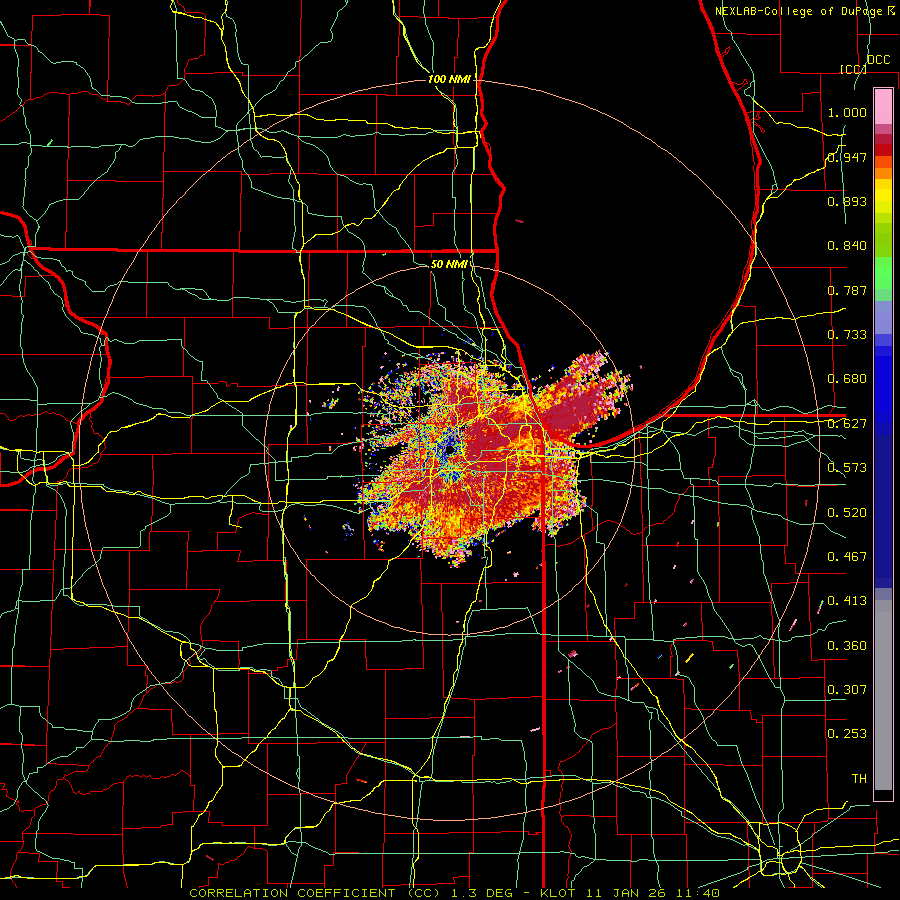This screenshot has width=900, height=900.
Task: Pick the pink swatch atop the color bar
Action: [x=883, y=107]
